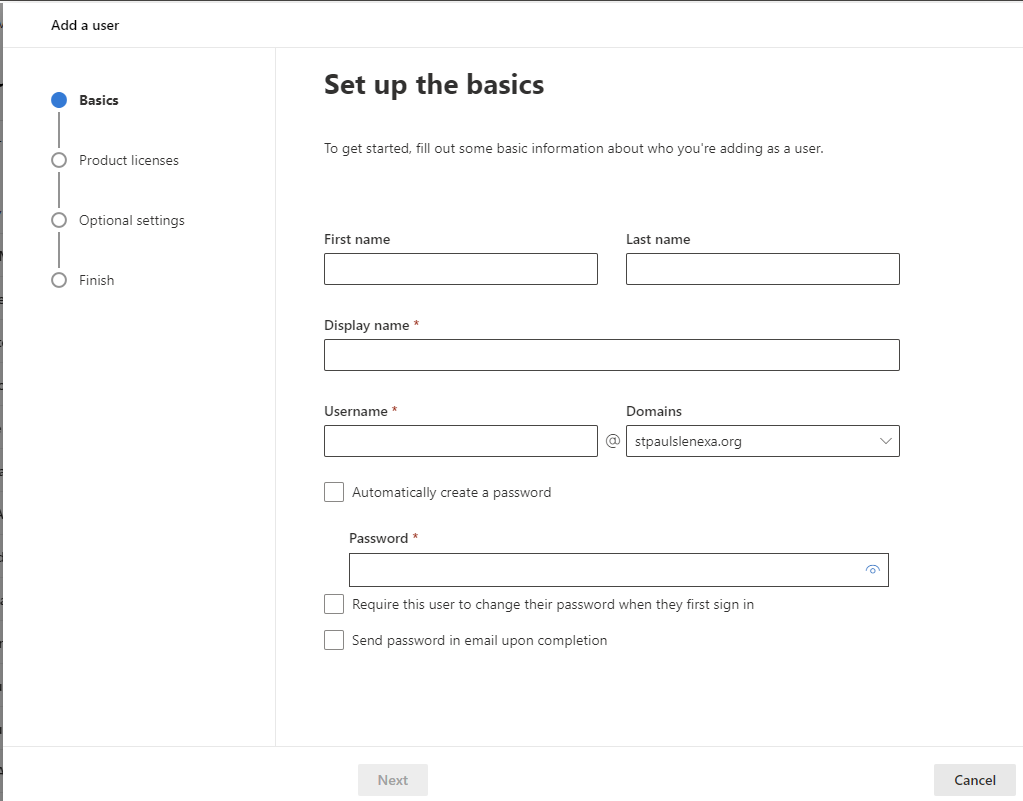Go to the Basics step label

(99, 100)
